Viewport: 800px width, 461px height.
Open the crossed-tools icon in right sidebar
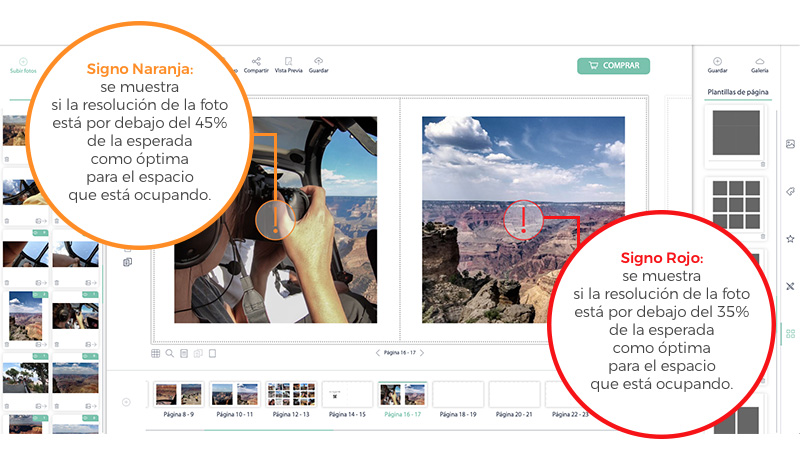point(790,286)
